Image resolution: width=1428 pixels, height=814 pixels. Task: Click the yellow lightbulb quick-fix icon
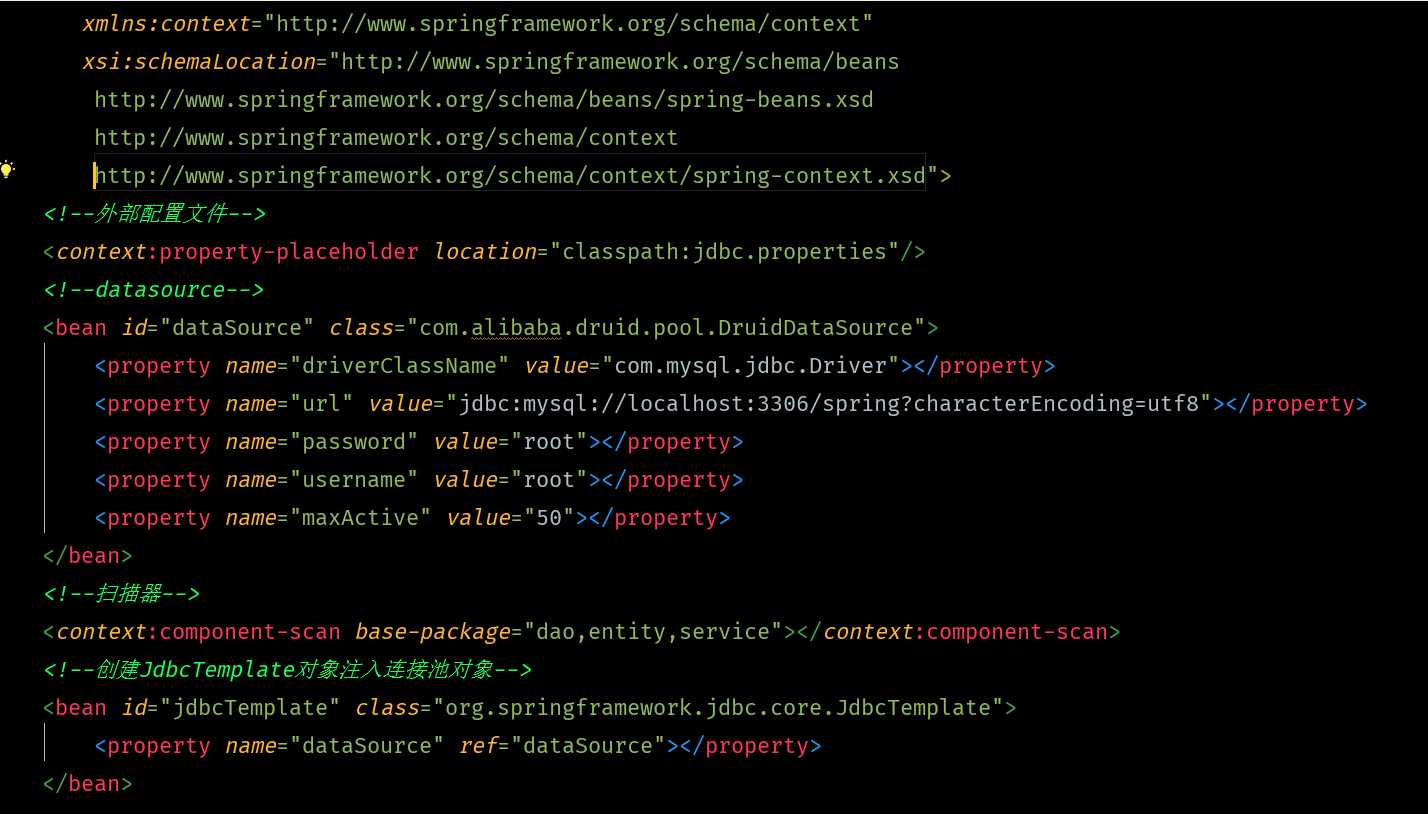pos(8,169)
